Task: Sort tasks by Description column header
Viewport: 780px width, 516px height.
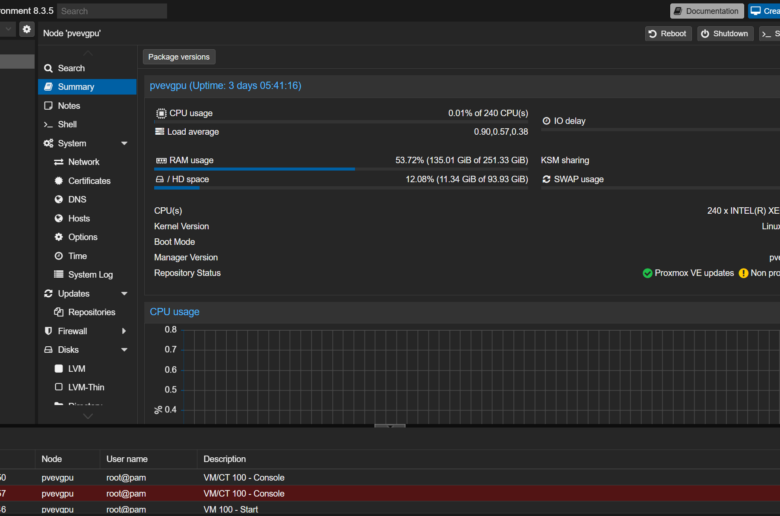Action: pos(488,459)
